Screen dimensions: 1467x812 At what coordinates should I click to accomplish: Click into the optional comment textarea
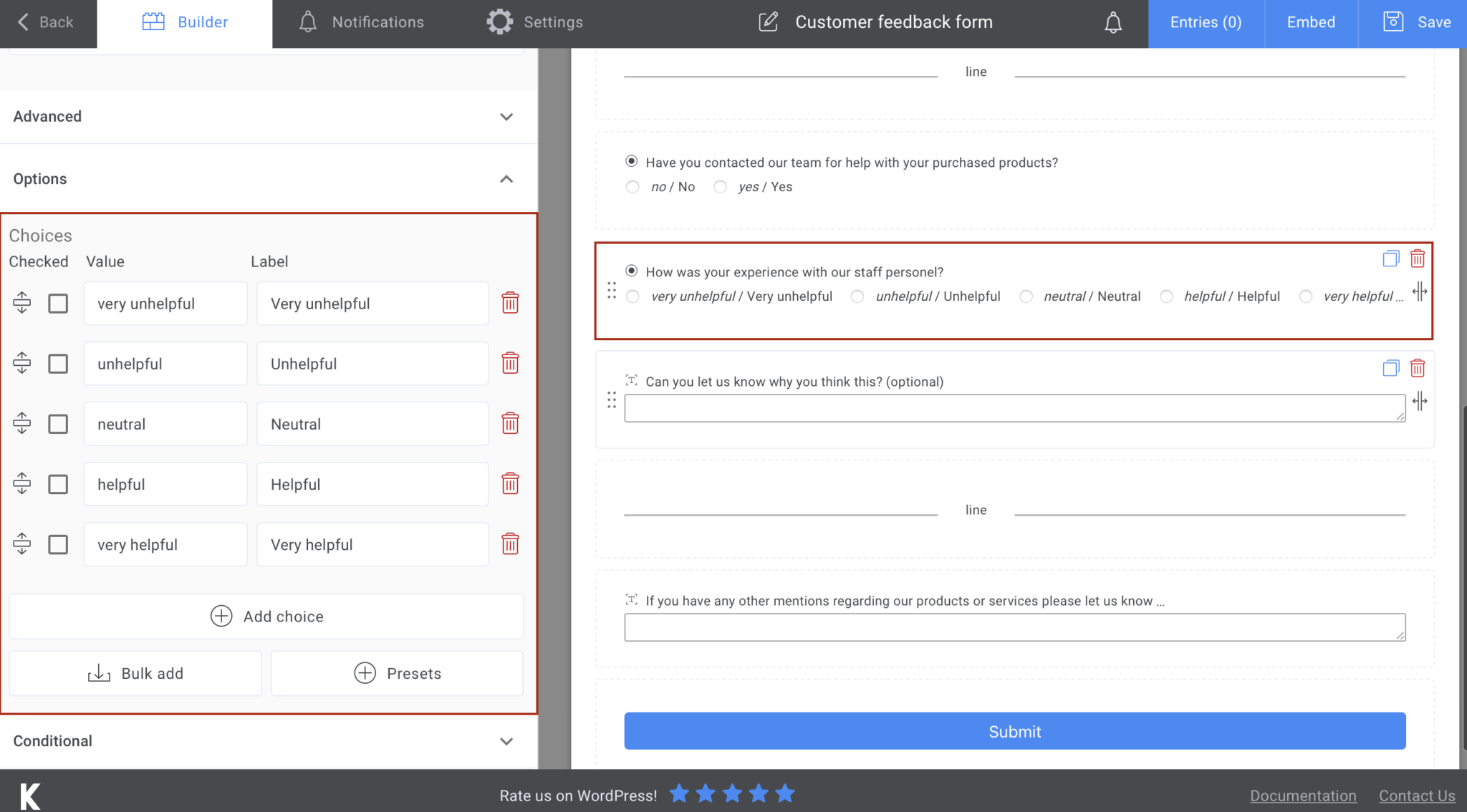(1014, 407)
